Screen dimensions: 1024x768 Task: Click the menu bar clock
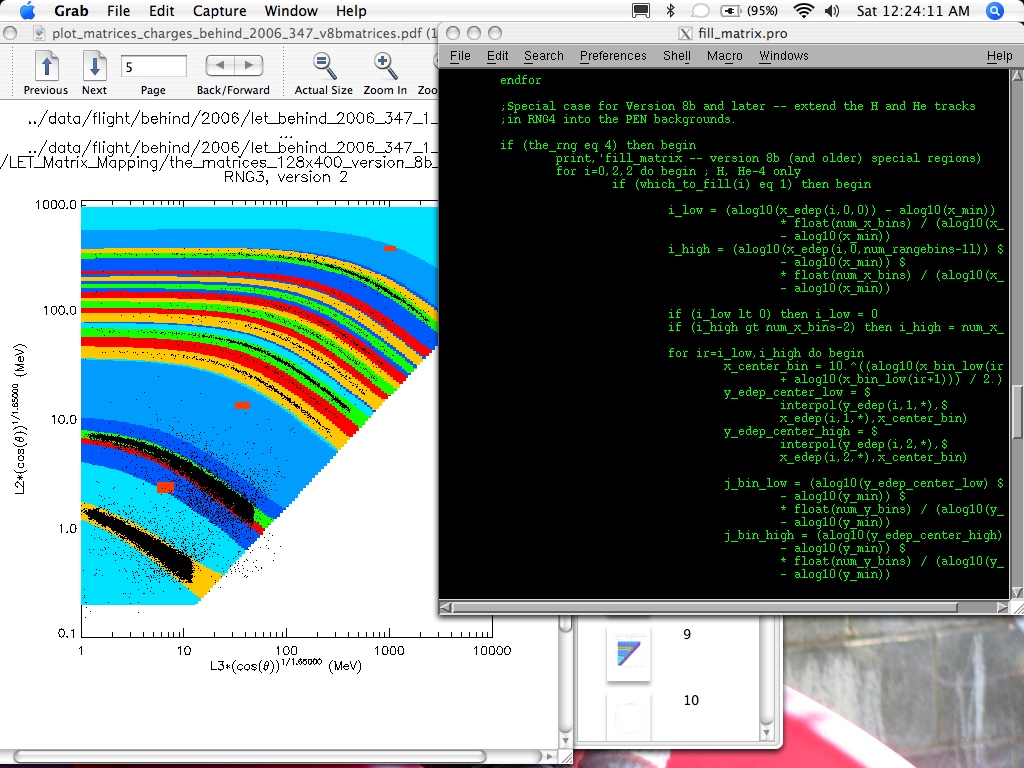tap(913, 11)
